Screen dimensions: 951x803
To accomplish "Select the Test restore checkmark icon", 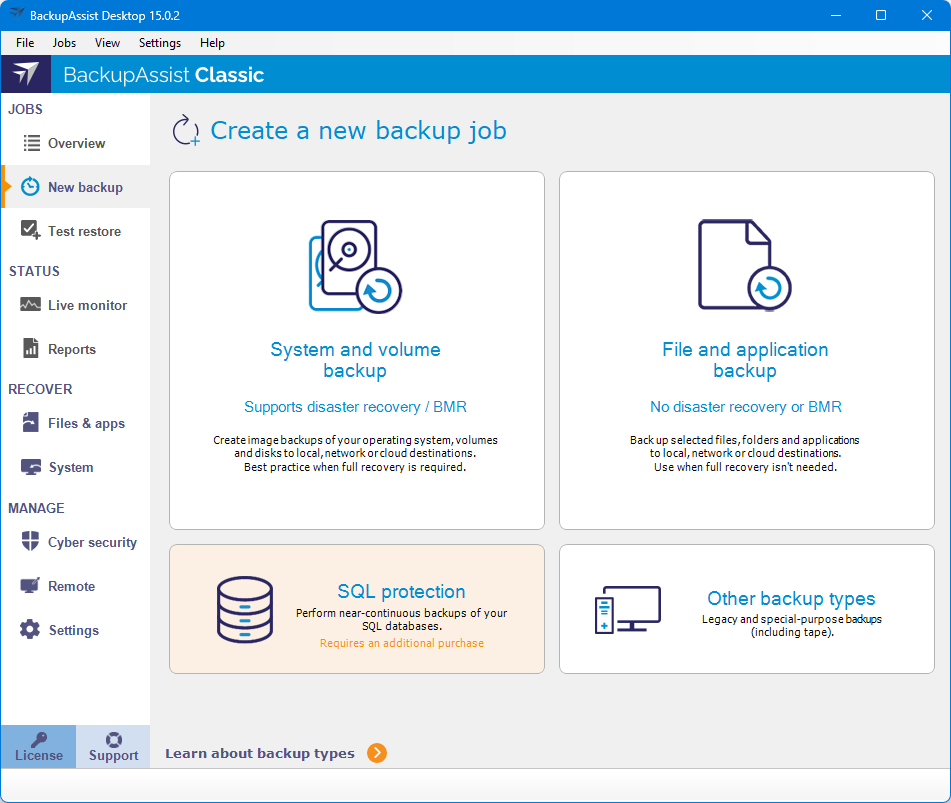I will click(31, 231).
